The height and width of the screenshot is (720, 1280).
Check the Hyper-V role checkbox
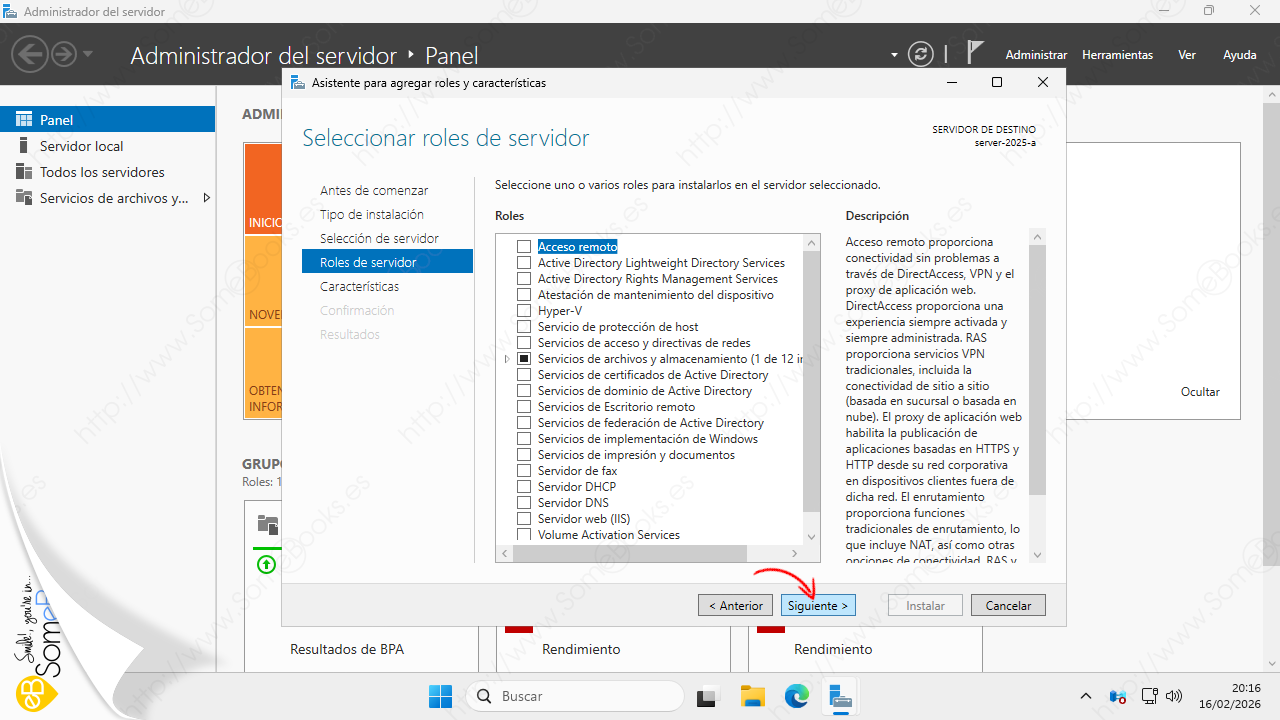[524, 311]
